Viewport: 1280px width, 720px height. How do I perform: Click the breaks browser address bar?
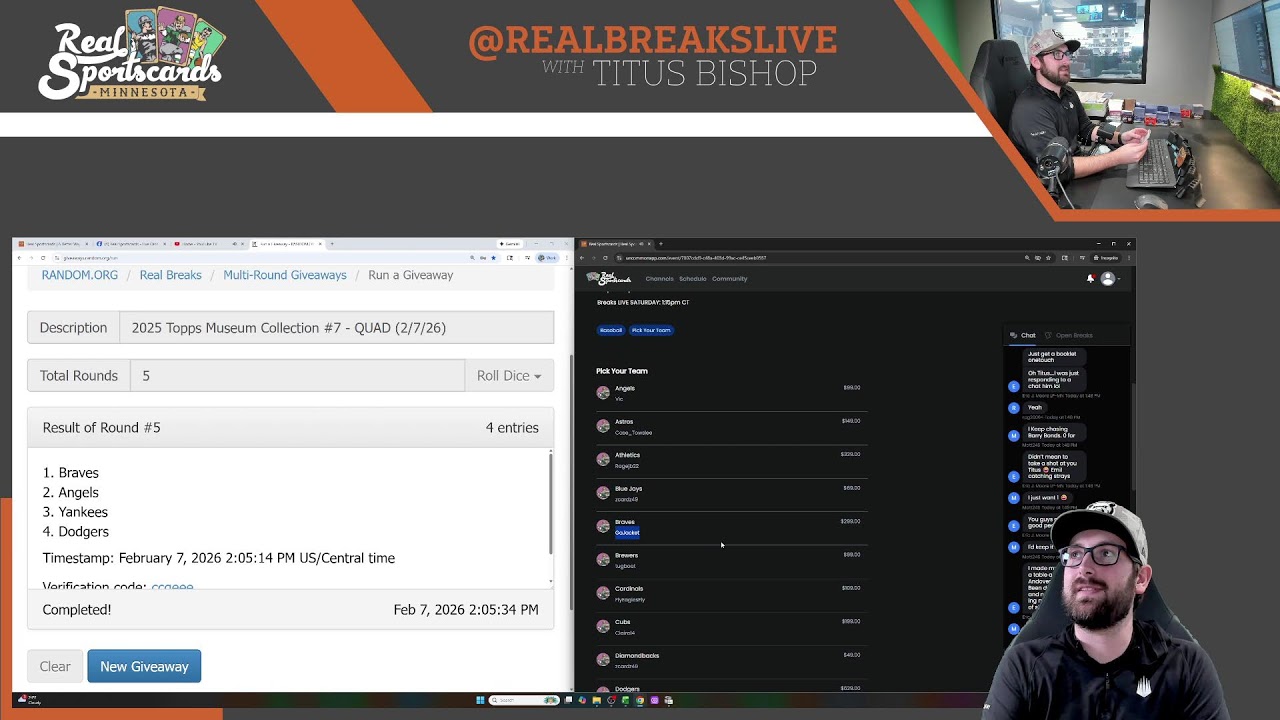click(834, 258)
